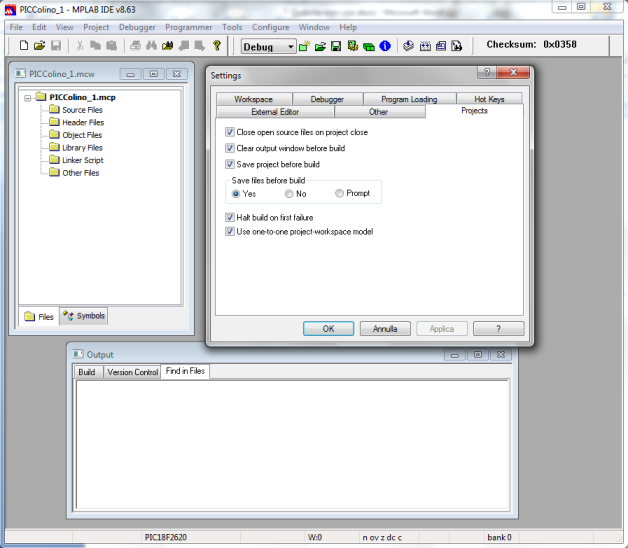Toggle one-to-one project-workspace model checkbox
This screenshot has height=548, width=628.
pyautogui.click(x=229, y=232)
